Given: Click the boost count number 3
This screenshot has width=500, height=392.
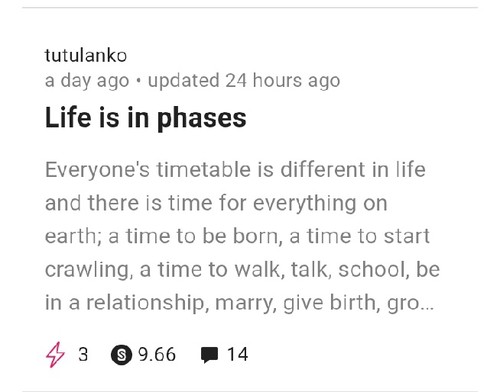Looking at the screenshot, I should 83,354.
